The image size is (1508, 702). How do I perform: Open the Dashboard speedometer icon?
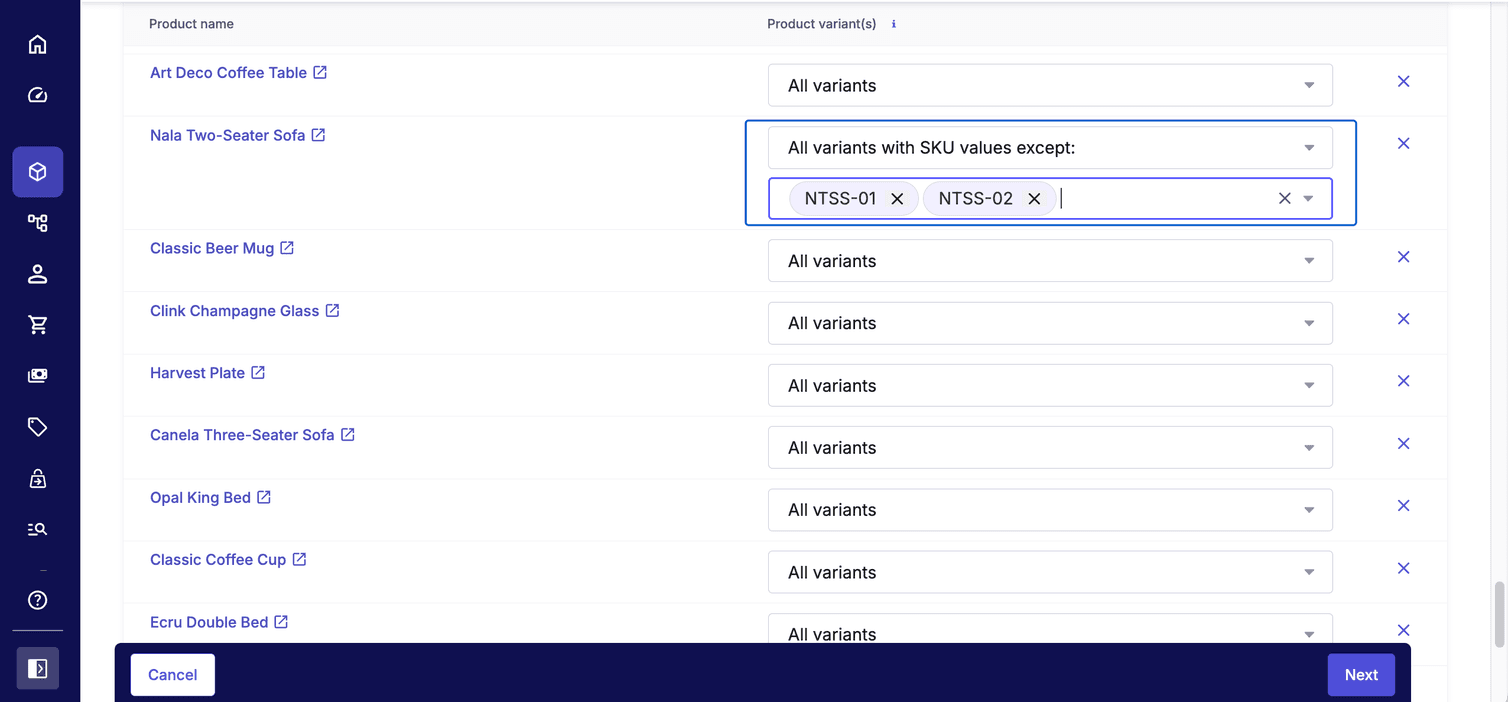37,94
